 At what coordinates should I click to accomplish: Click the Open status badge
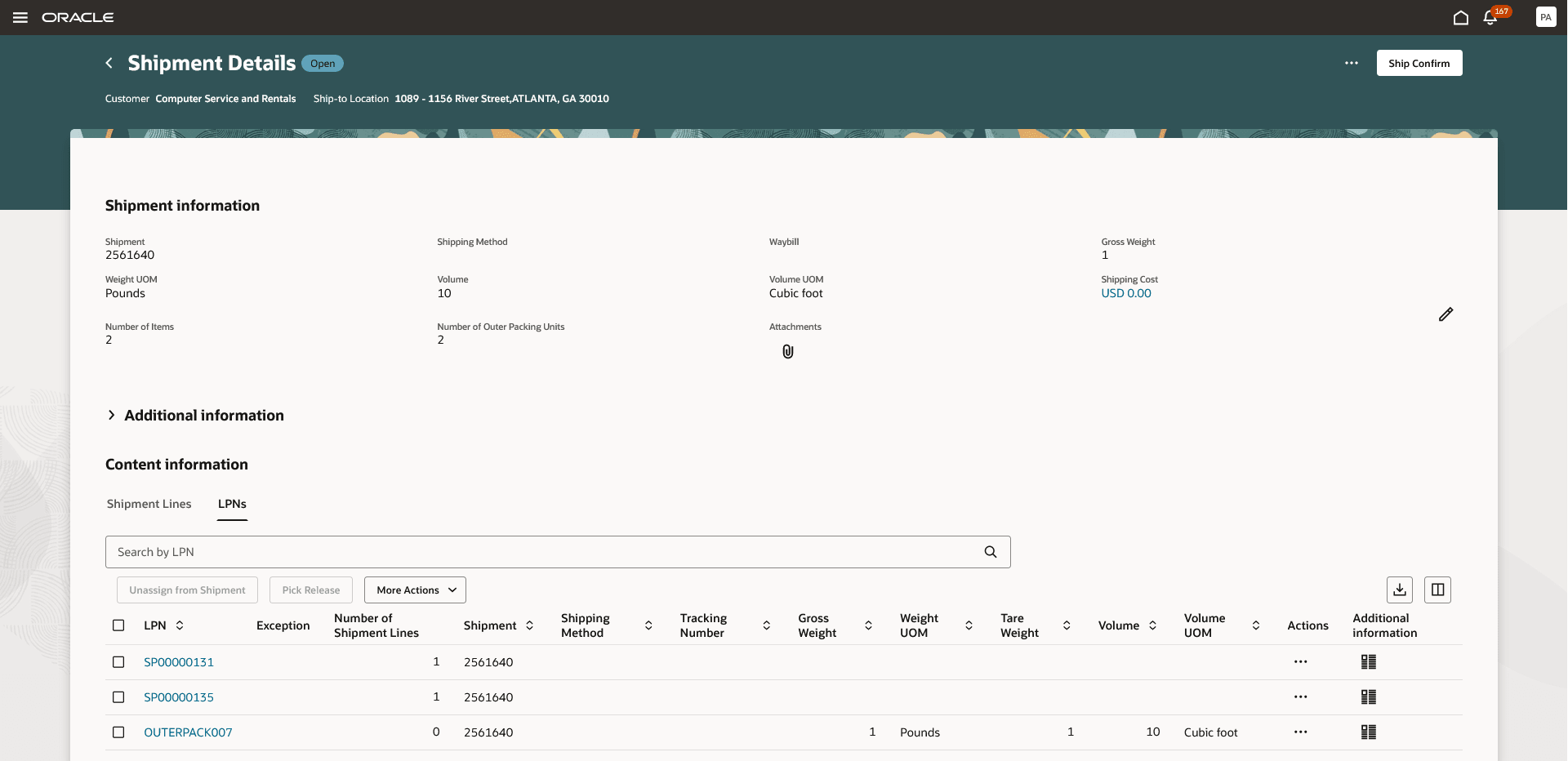[323, 64]
